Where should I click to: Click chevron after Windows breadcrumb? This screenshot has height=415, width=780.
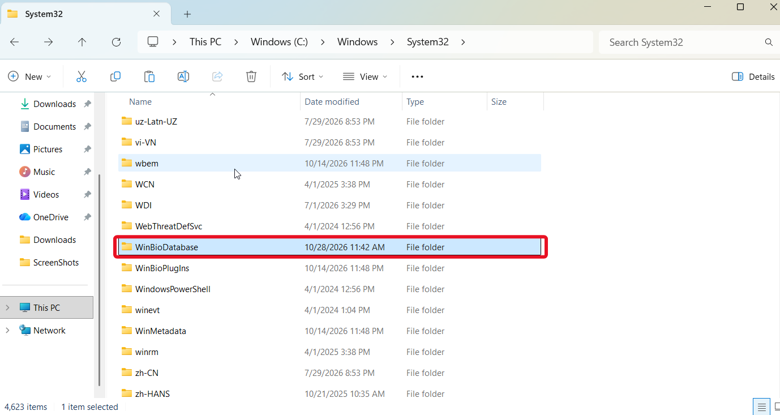click(392, 42)
